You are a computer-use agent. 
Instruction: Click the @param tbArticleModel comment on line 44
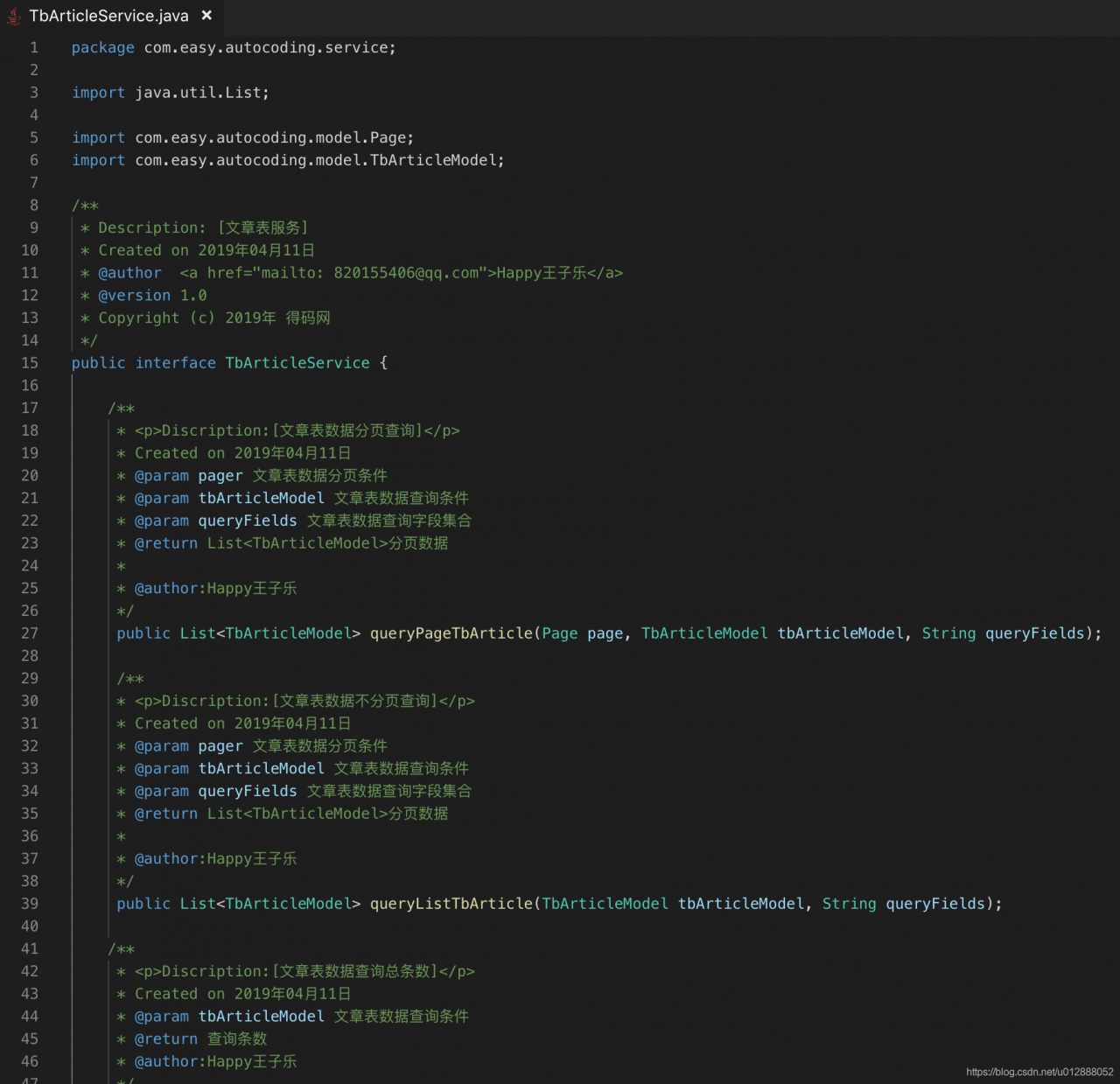(293, 1017)
